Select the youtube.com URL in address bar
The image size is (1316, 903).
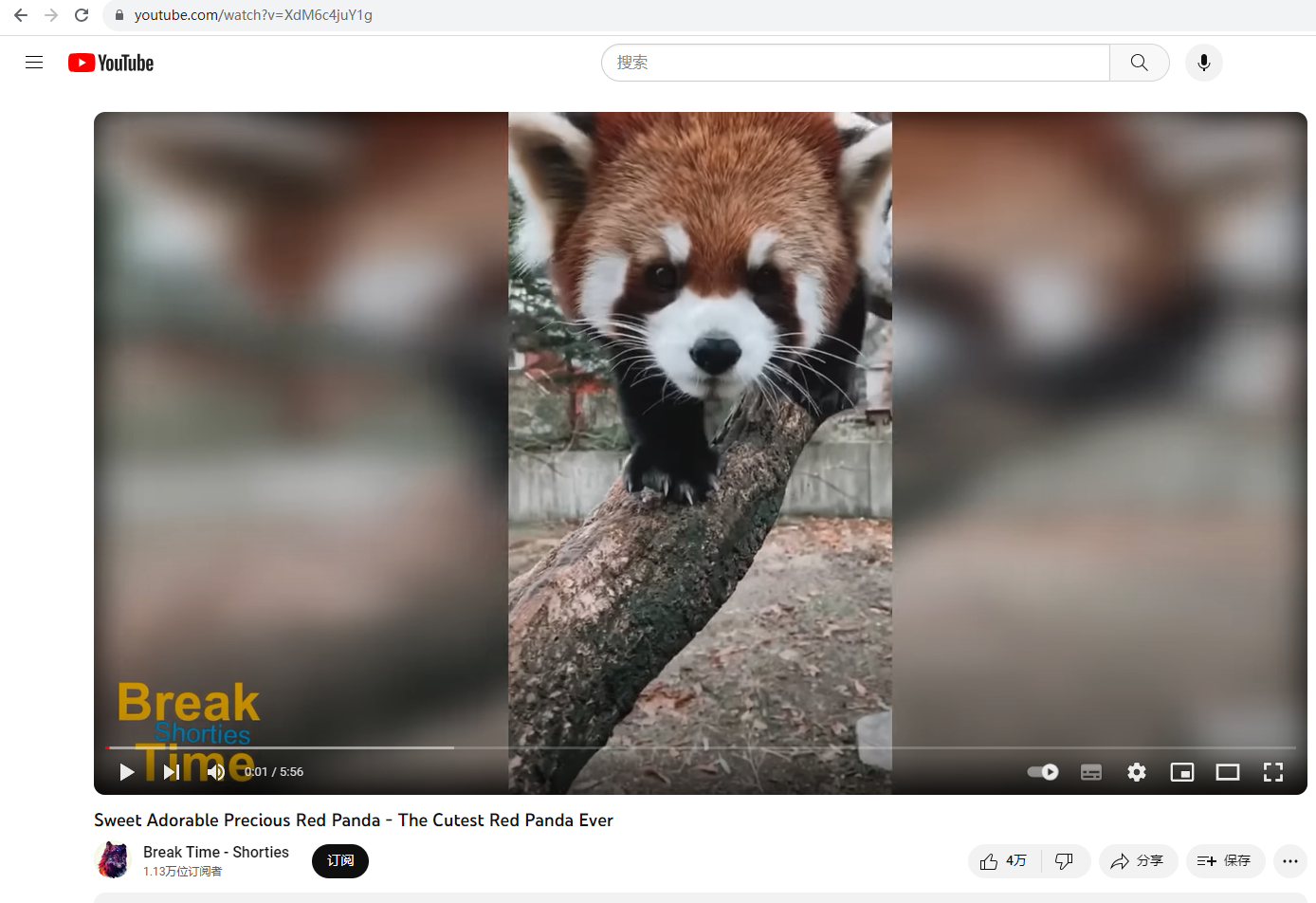coord(253,15)
